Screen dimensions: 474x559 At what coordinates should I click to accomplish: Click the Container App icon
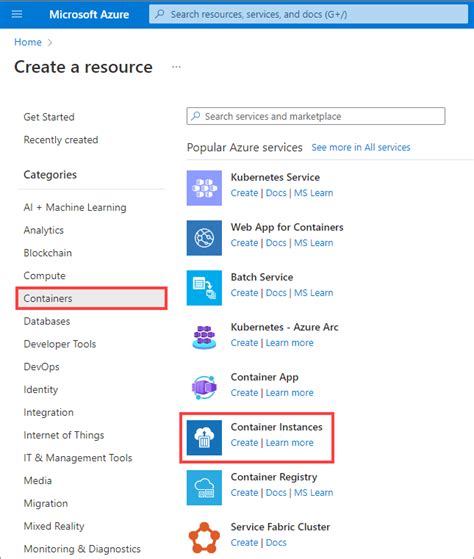[x=204, y=388]
